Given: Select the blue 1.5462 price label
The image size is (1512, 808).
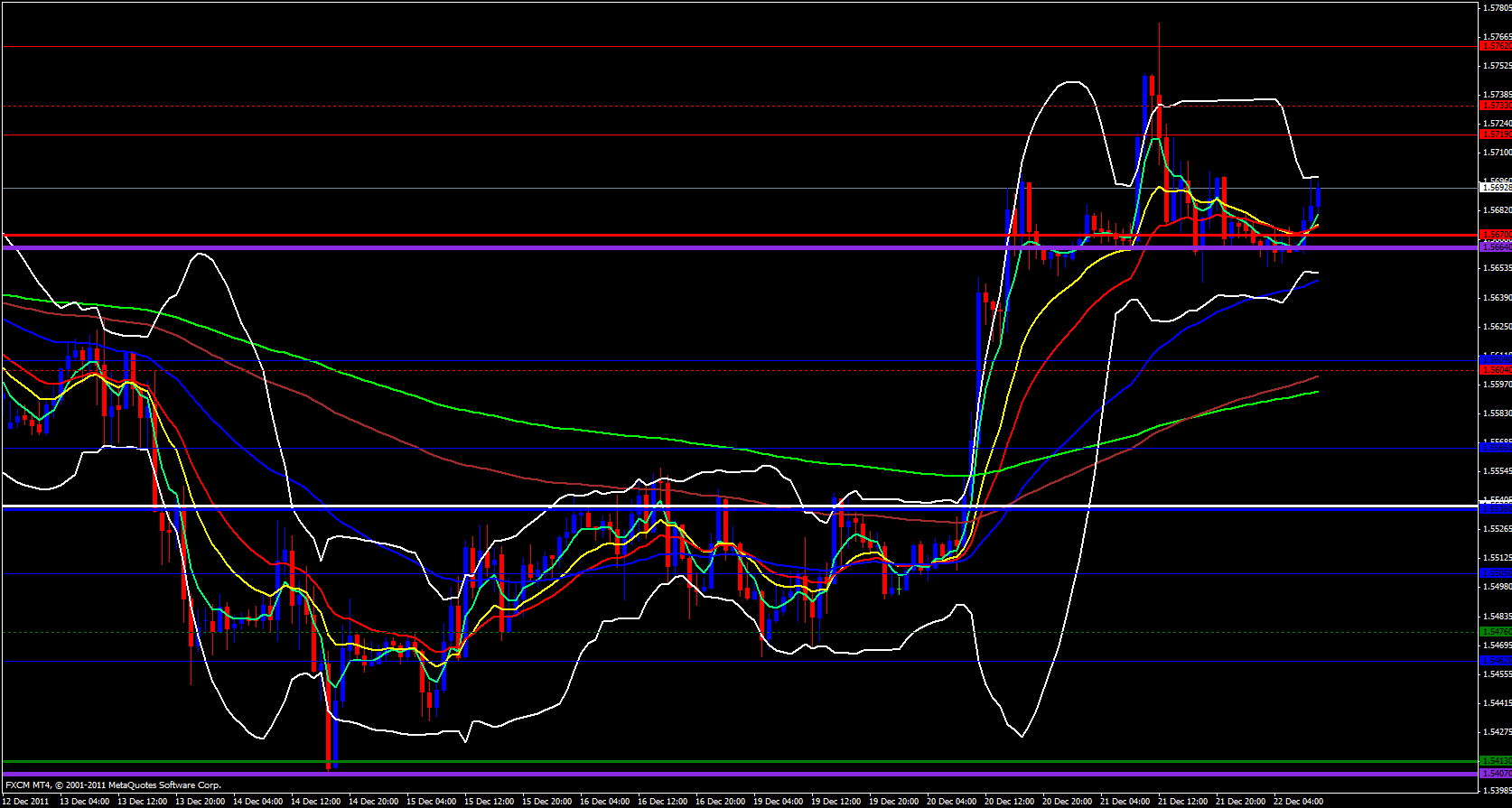Looking at the screenshot, I should coord(1495,661).
